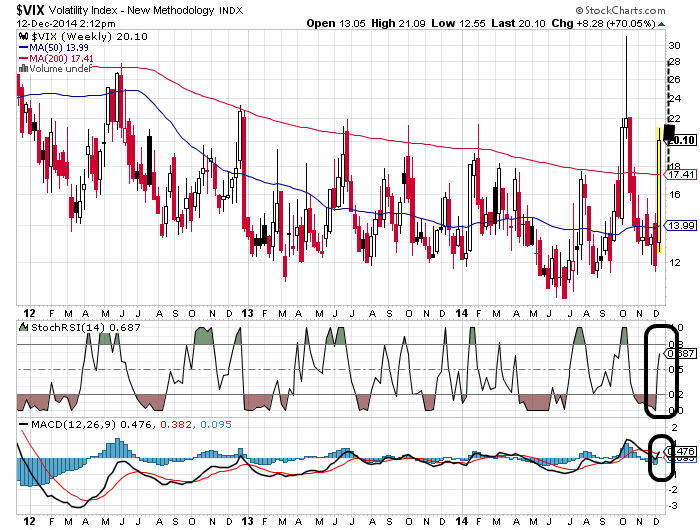
Task: Click the 'Volatility Index - New Methodology' title
Action: (x=132, y=10)
